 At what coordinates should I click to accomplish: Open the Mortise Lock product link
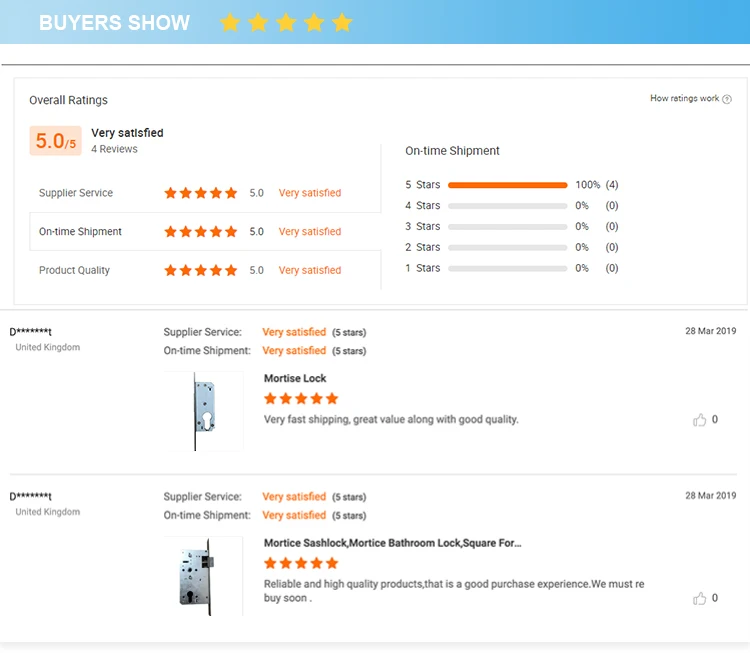295,378
